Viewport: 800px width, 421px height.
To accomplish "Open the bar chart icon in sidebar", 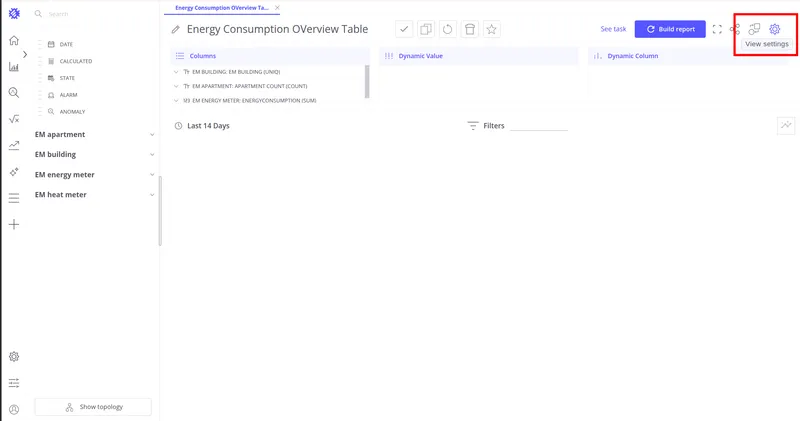I will click(14, 66).
